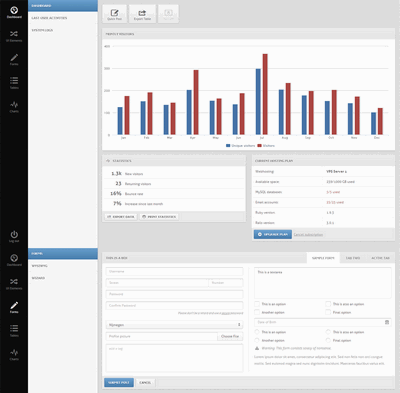The image size is (400, 393).
Task: Click the tallest red bar for Jul
Action: [x=265, y=94]
